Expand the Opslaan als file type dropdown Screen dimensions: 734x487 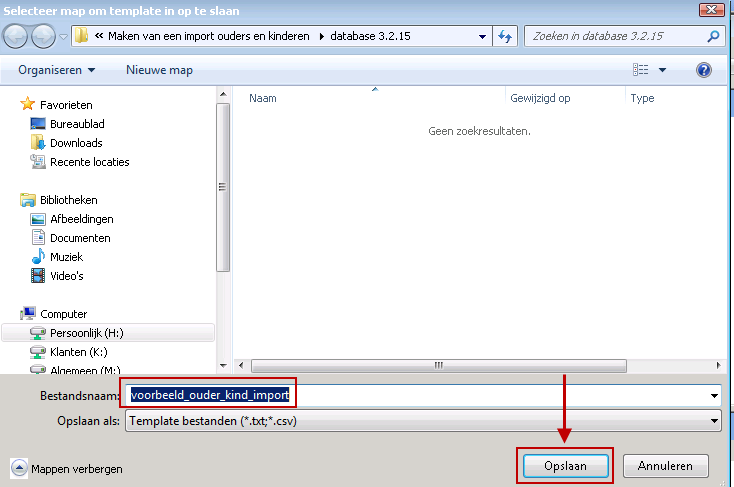(x=714, y=421)
